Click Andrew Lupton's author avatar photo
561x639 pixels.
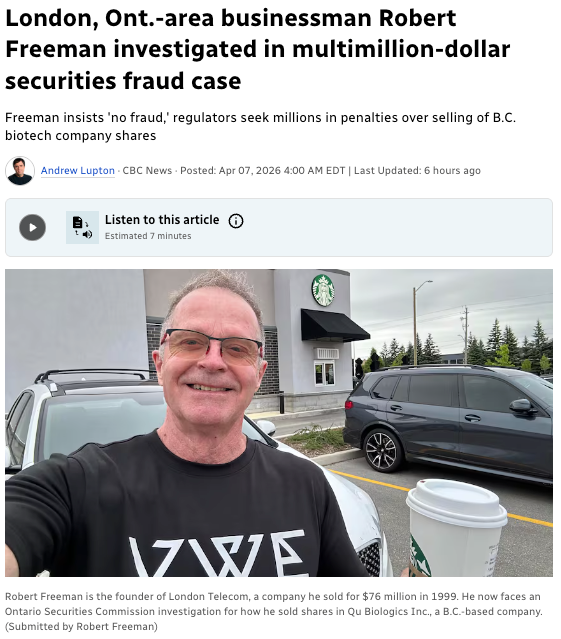(20, 170)
